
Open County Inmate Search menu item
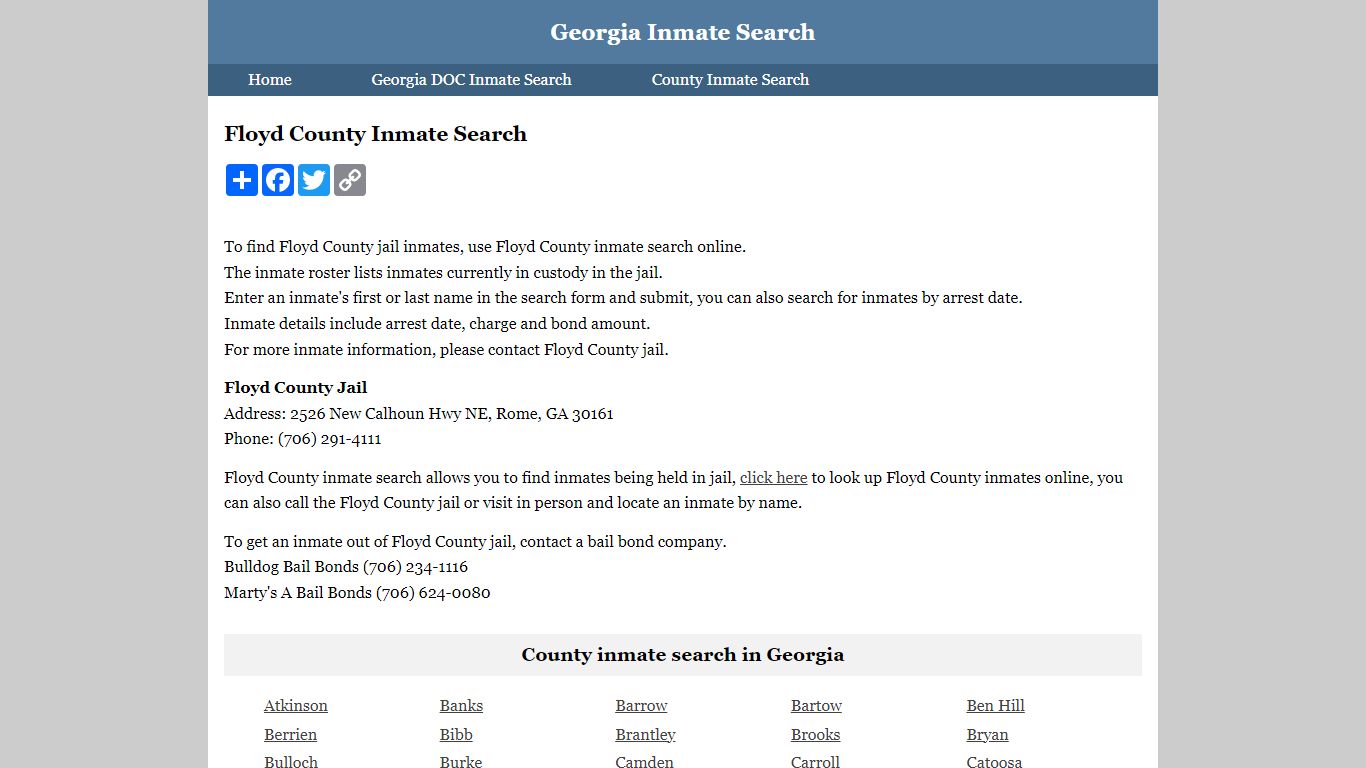point(730,79)
